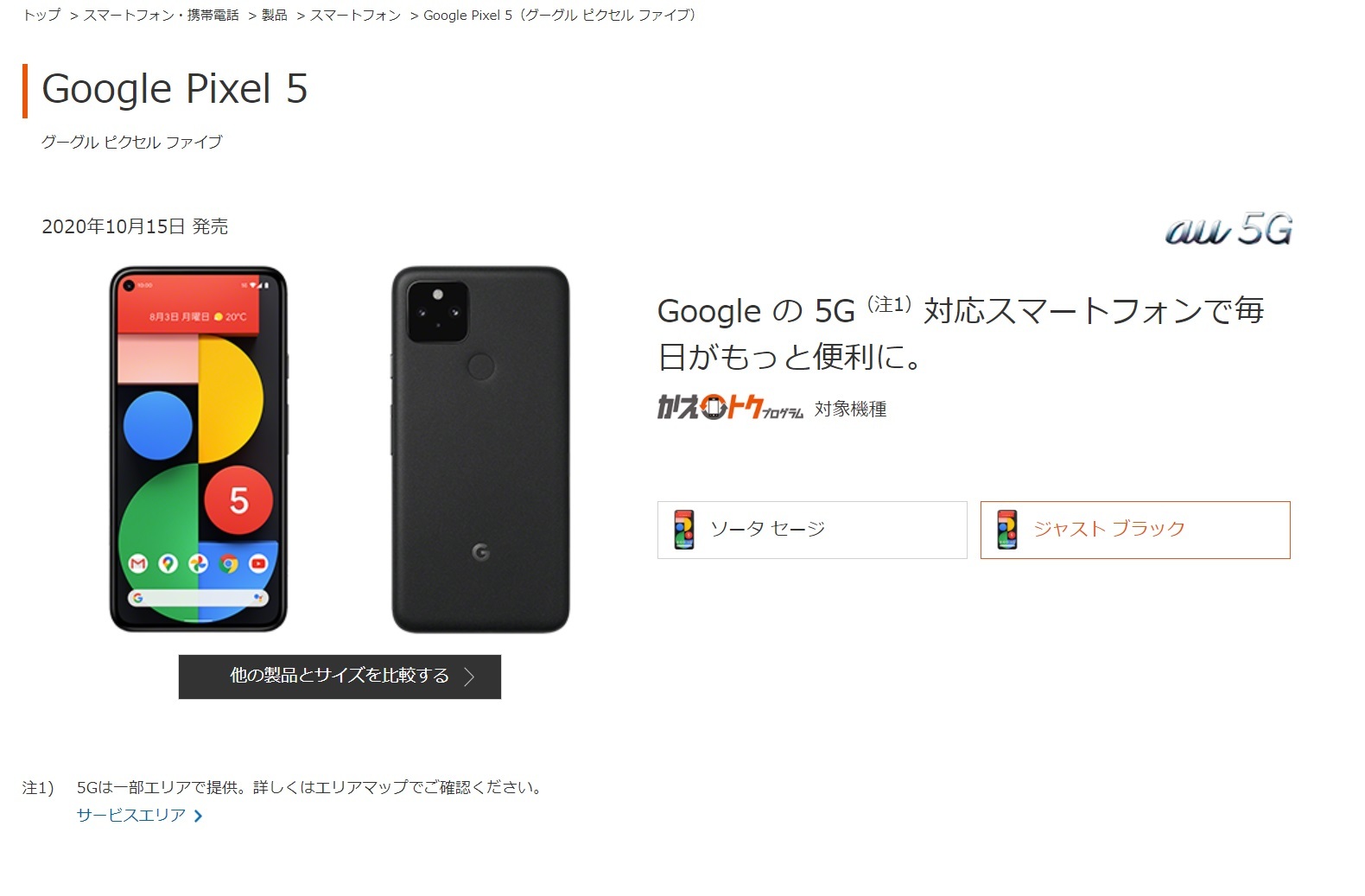The image size is (1365, 896).
Task: Select ジャスト ブラック color option
Action: point(1135,530)
